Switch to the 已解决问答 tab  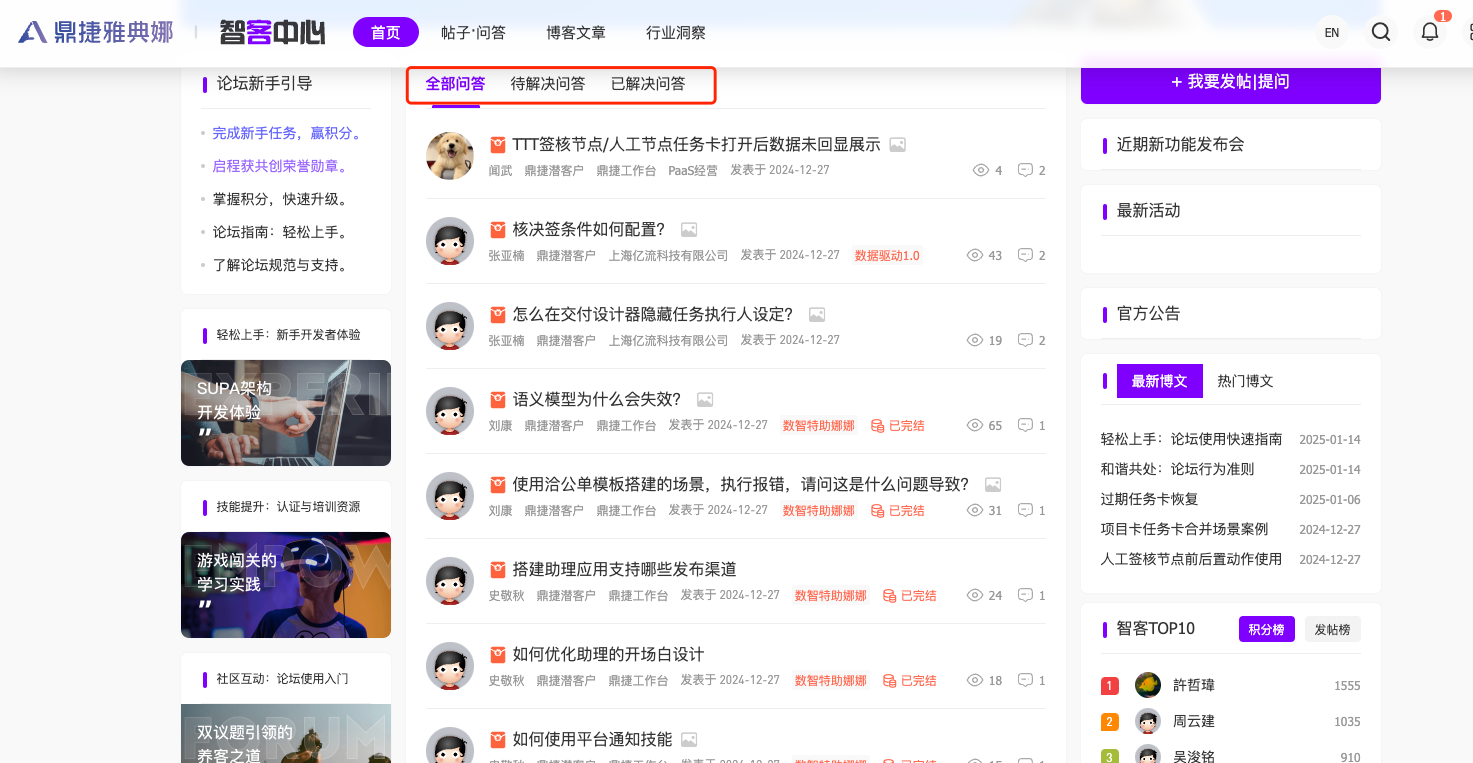648,84
